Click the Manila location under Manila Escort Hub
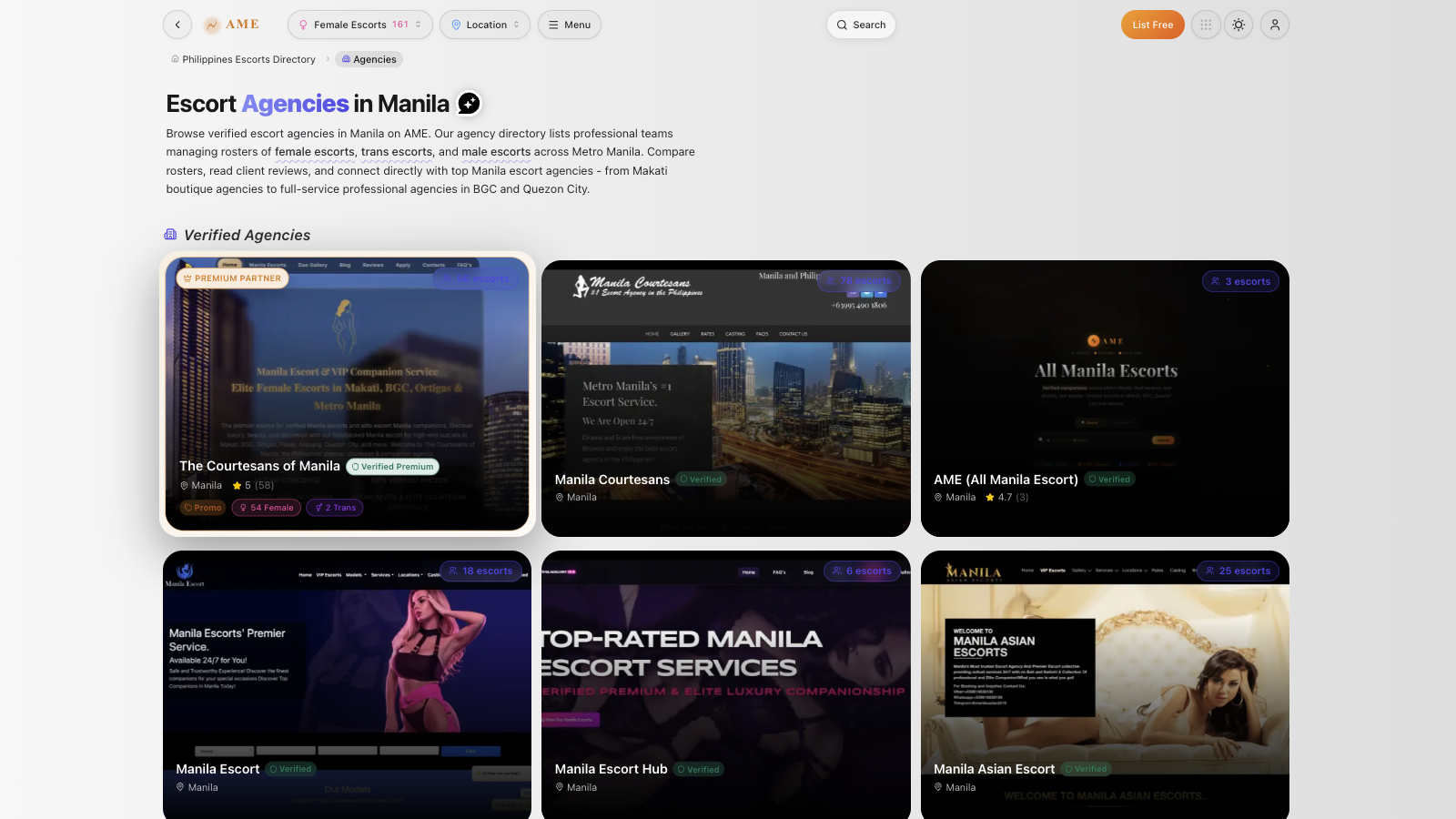Screen dimensions: 1456x819 (576, 788)
